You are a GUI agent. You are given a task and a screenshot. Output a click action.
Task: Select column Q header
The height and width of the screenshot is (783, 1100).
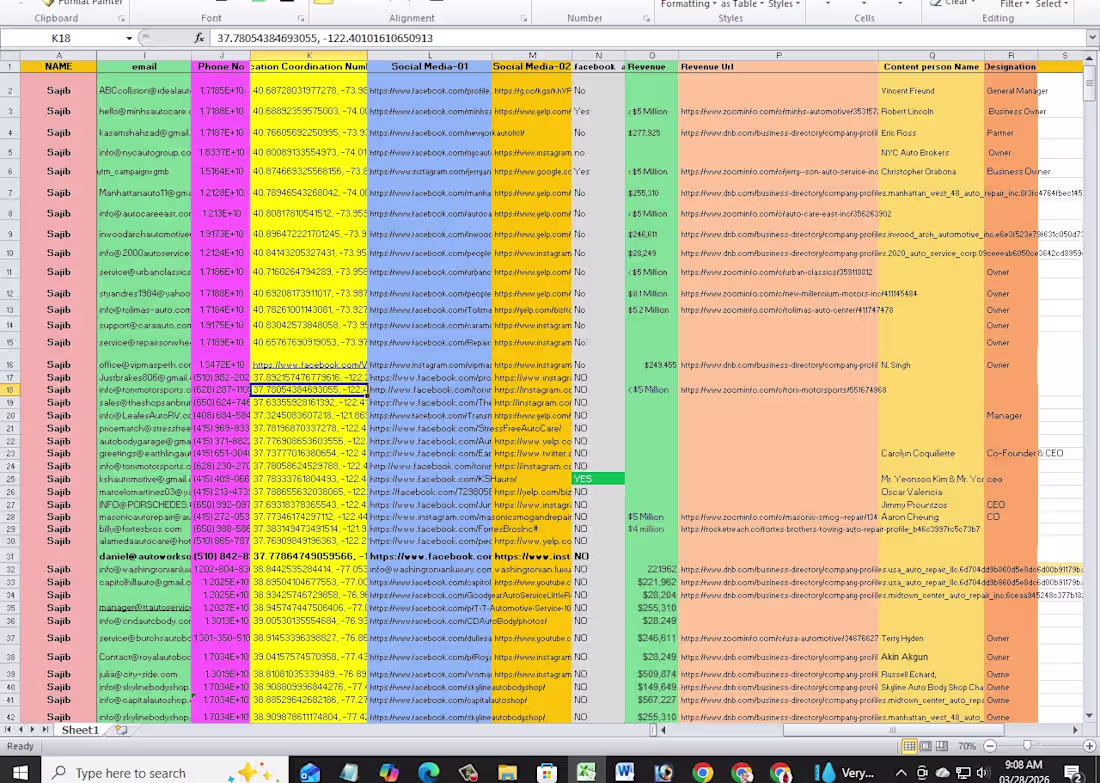(931, 55)
